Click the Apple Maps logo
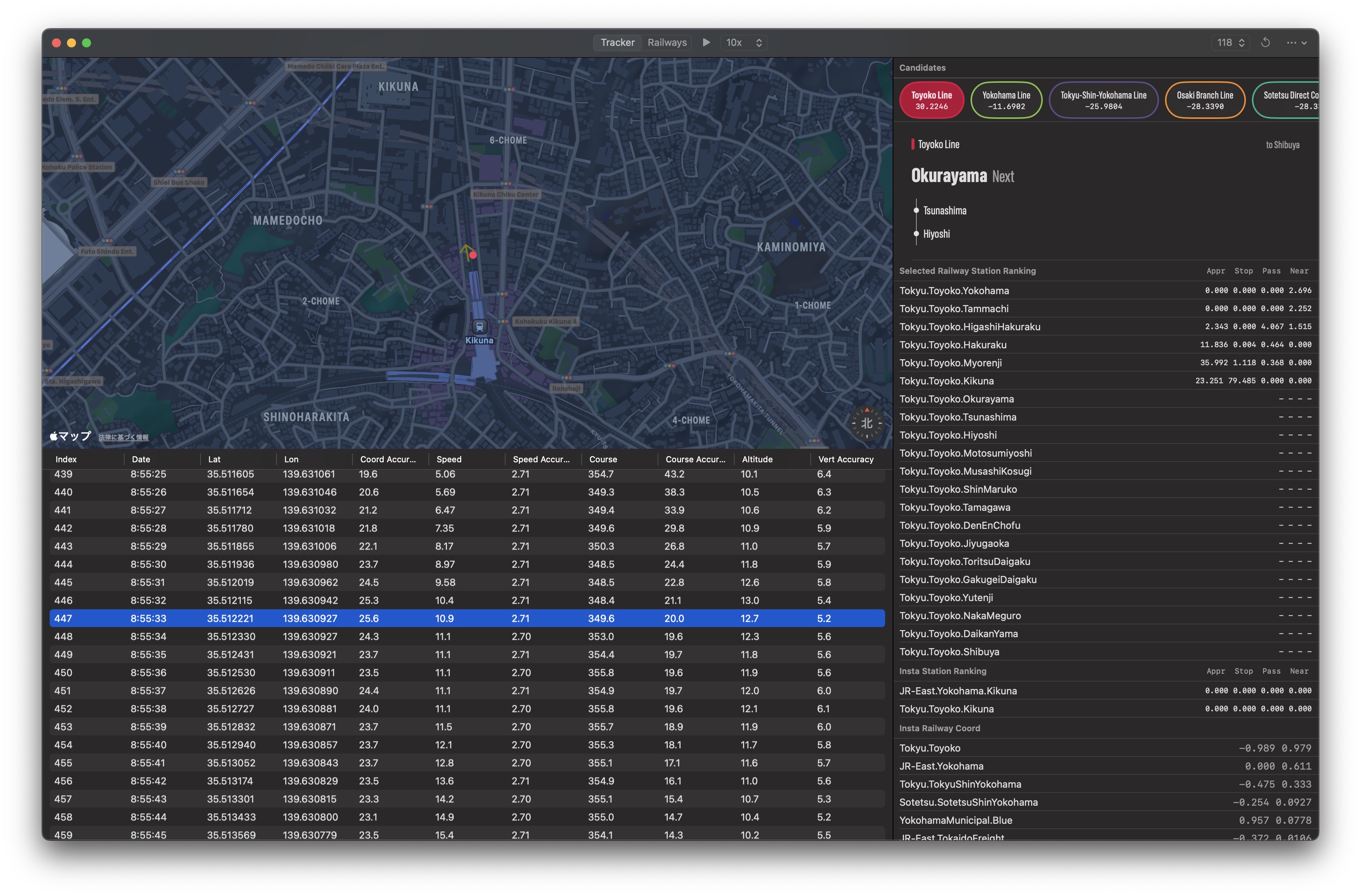 [x=70, y=436]
